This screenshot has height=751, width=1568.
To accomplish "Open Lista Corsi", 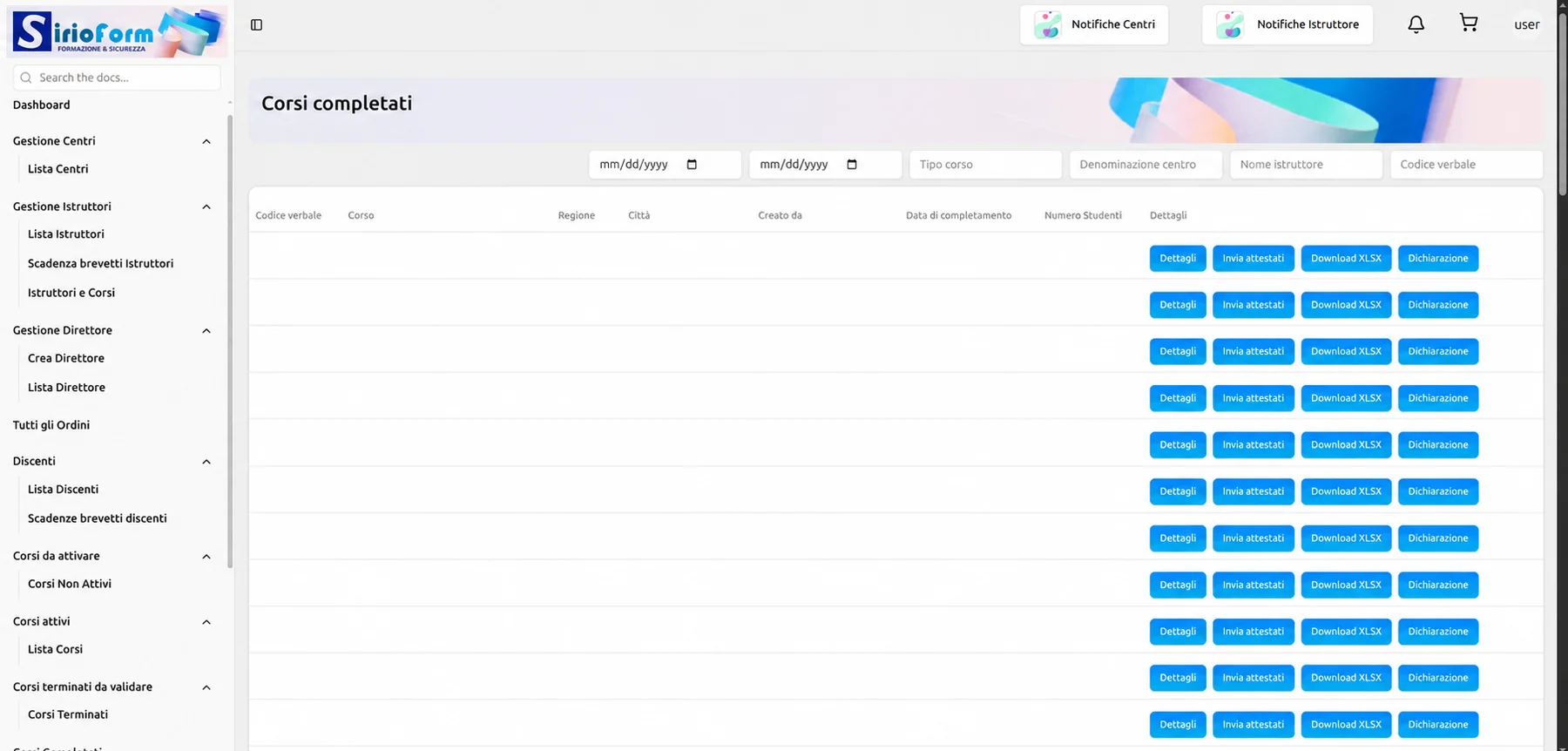I will coord(56,649).
